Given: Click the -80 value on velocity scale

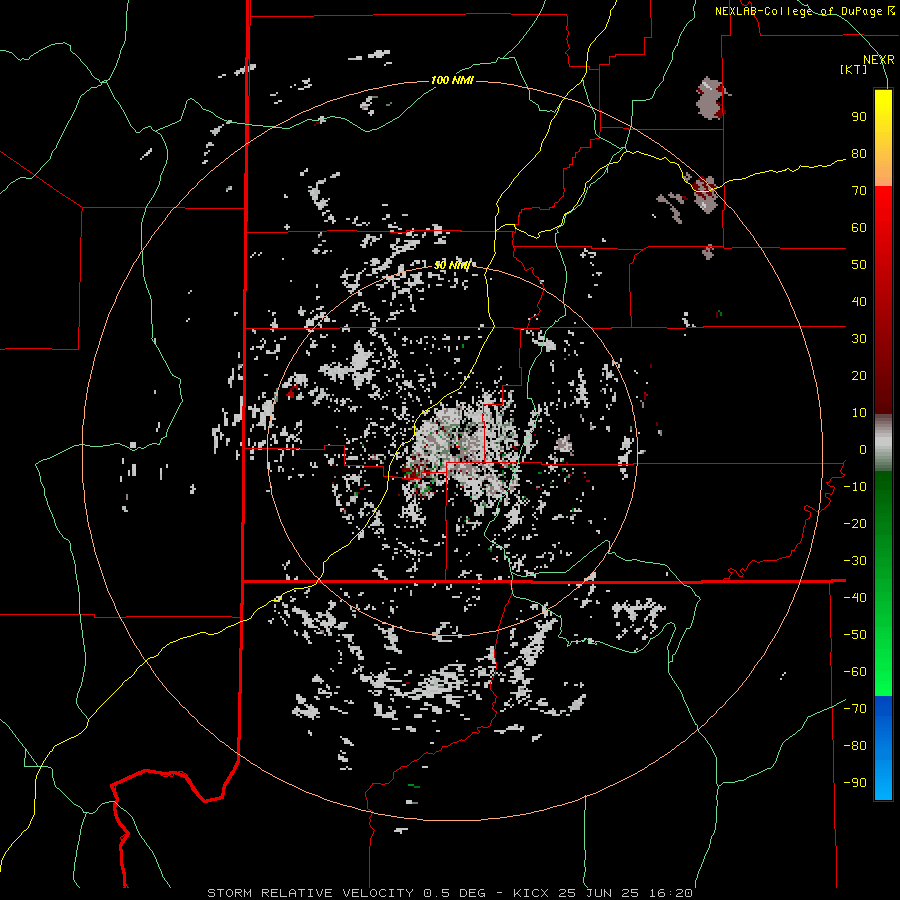Looking at the screenshot, I should 855,746.
